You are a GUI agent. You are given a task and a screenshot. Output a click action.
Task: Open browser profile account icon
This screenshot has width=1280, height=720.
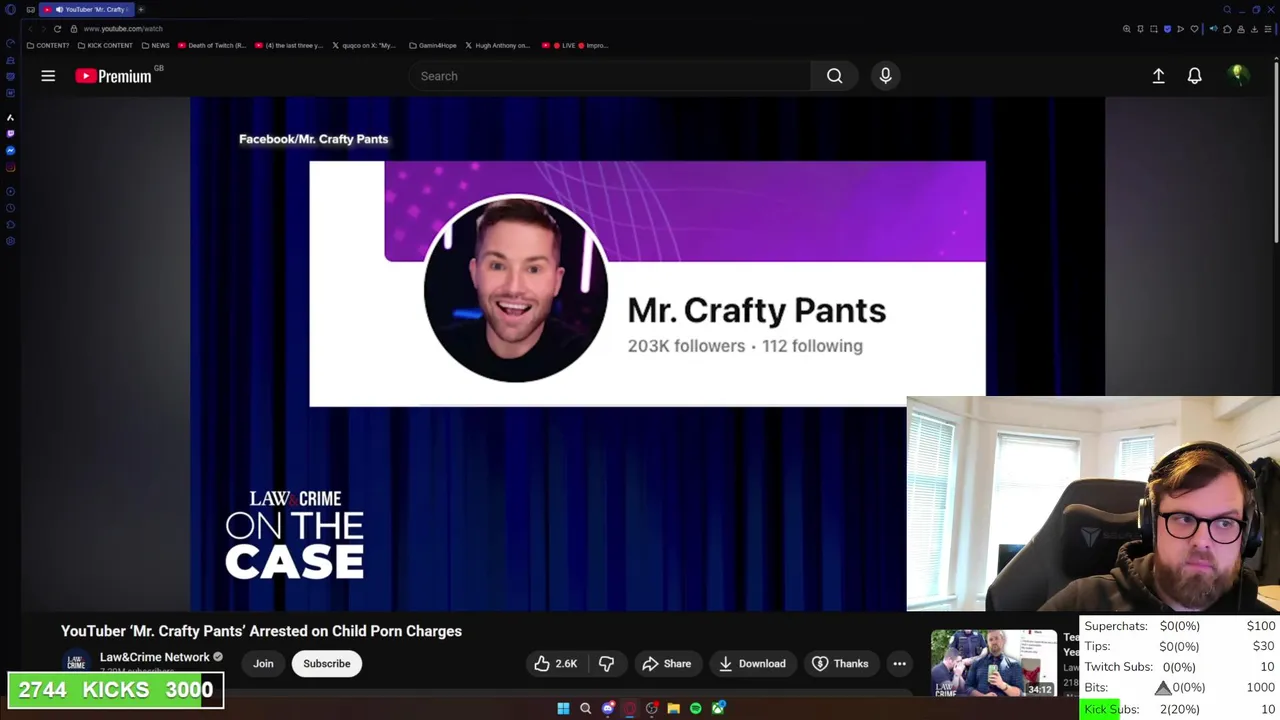point(1241,29)
